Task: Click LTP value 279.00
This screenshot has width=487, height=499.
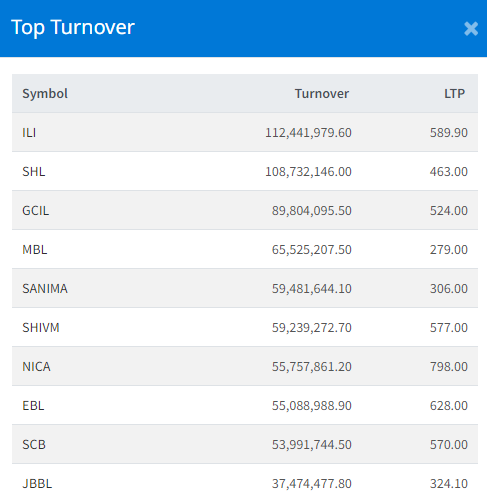Action: click(449, 250)
